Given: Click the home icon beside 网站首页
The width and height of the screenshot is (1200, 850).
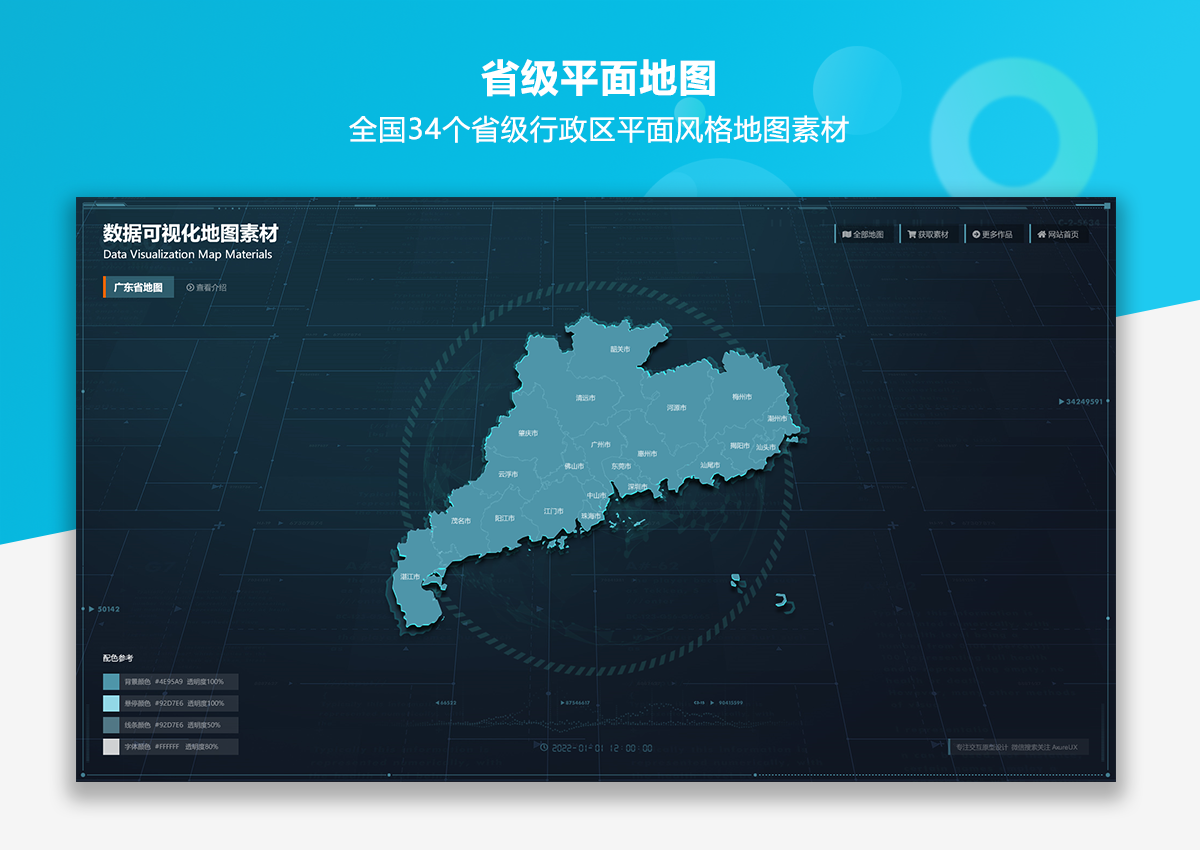Looking at the screenshot, I should click(x=1041, y=235).
